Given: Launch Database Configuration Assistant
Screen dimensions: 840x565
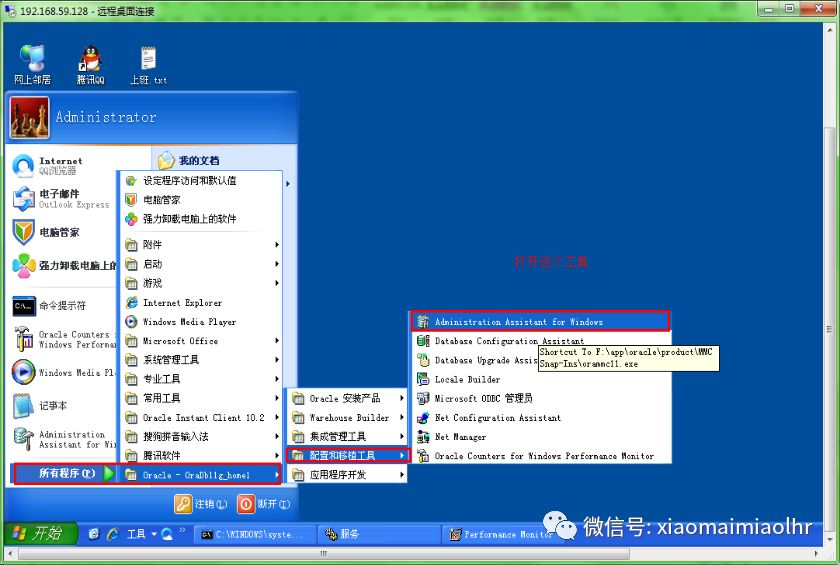Looking at the screenshot, I should pyautogui.click(x=541, y=341).
